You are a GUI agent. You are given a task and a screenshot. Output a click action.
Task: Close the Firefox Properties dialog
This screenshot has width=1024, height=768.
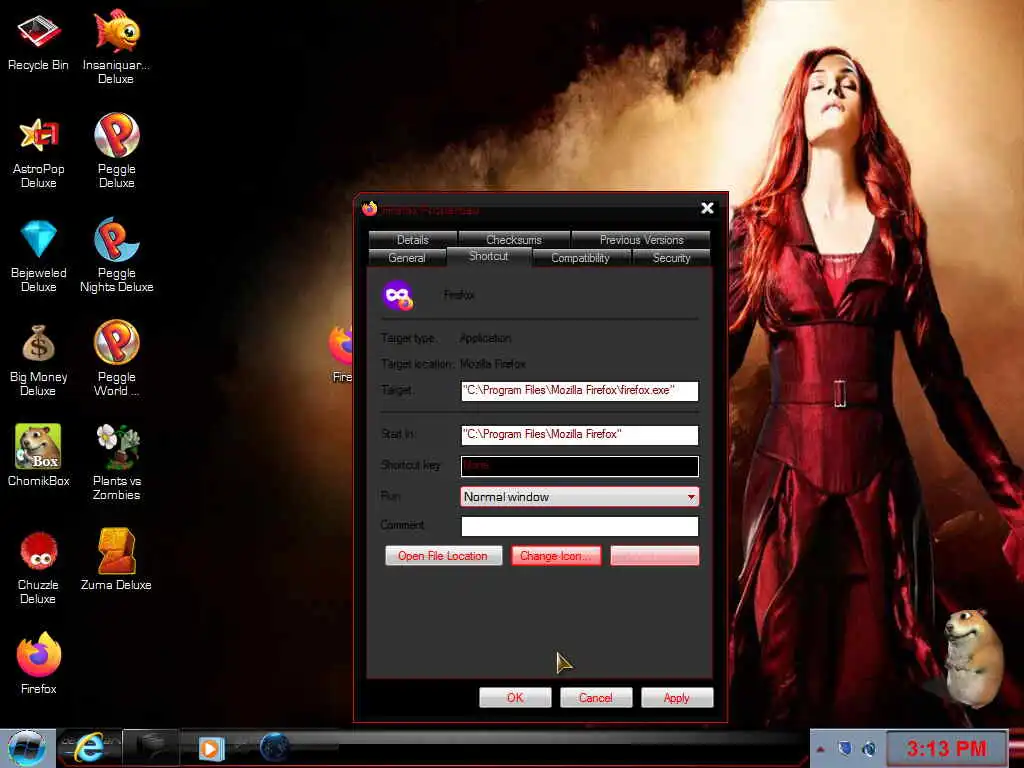click(707, 208)
